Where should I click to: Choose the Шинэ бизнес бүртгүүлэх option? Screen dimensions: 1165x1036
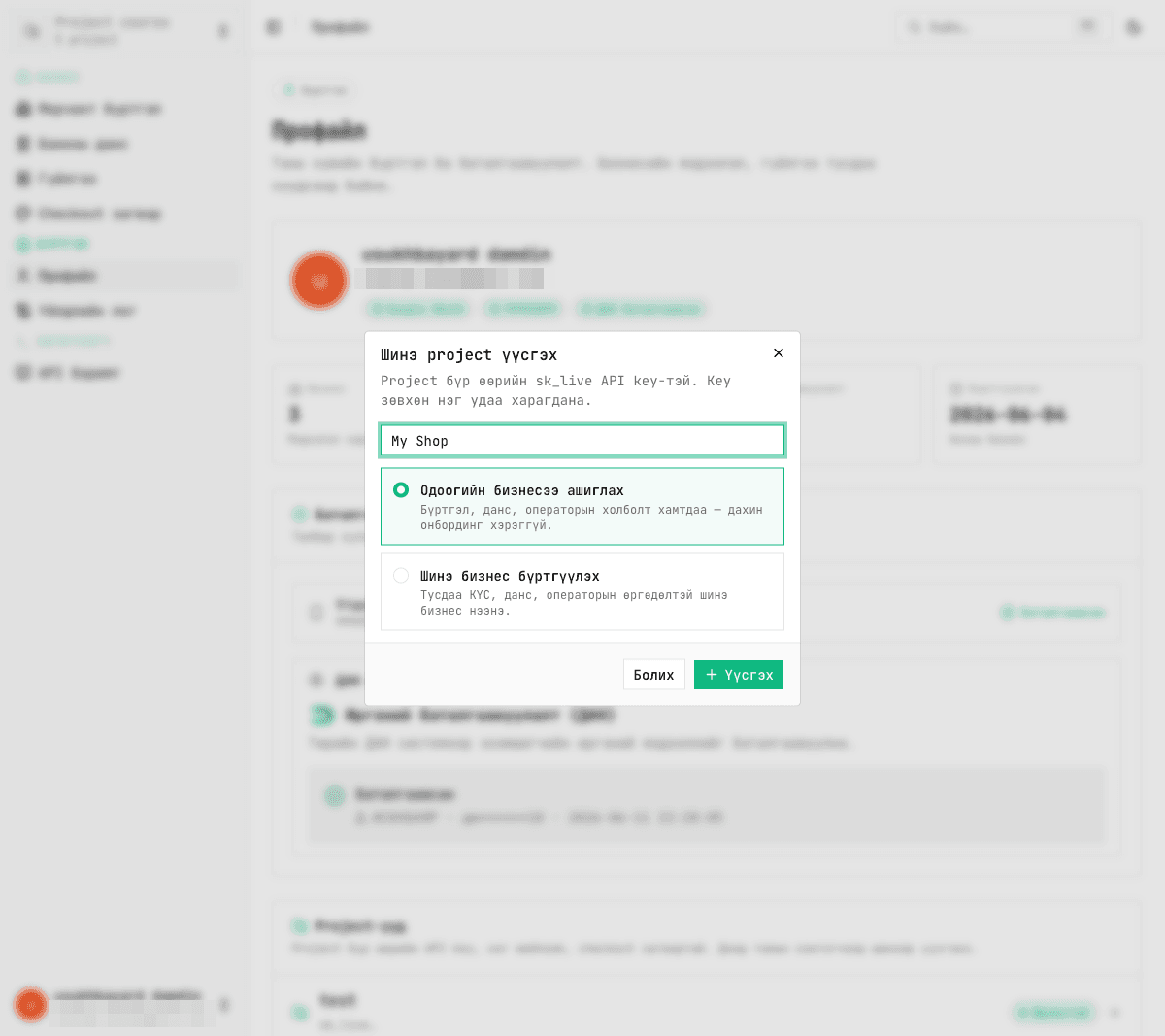pyautogui.click(x=582, y=592)
